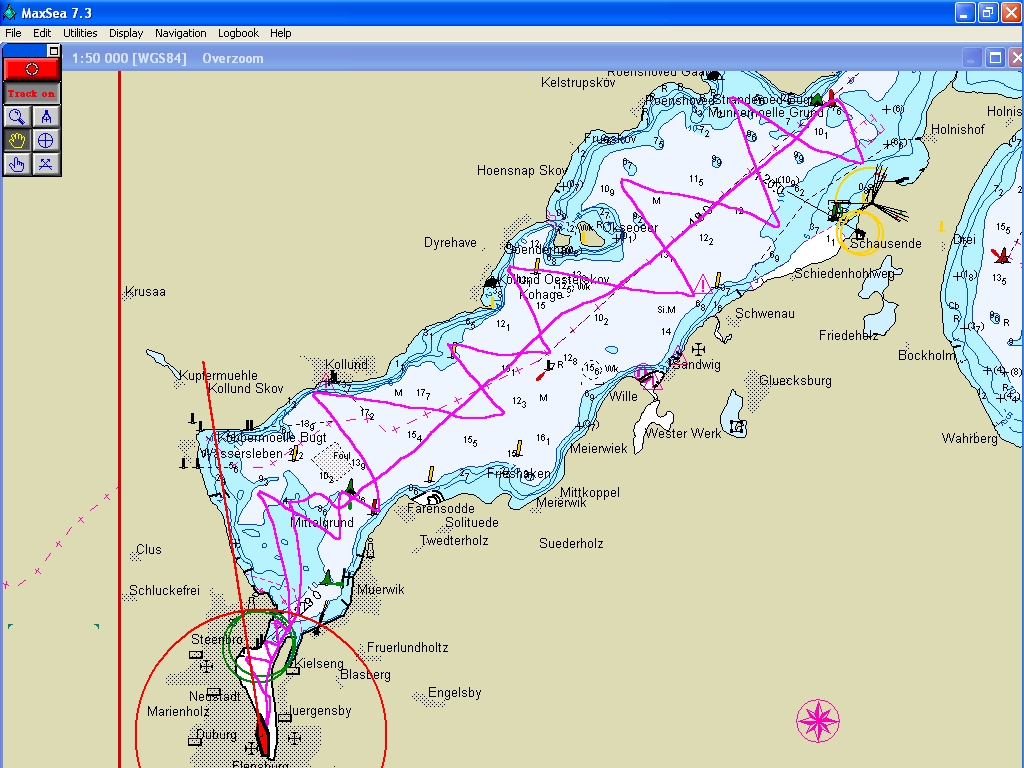Click the Clus place label
This screenshot has width=1024, height=768.
(149, 549)
